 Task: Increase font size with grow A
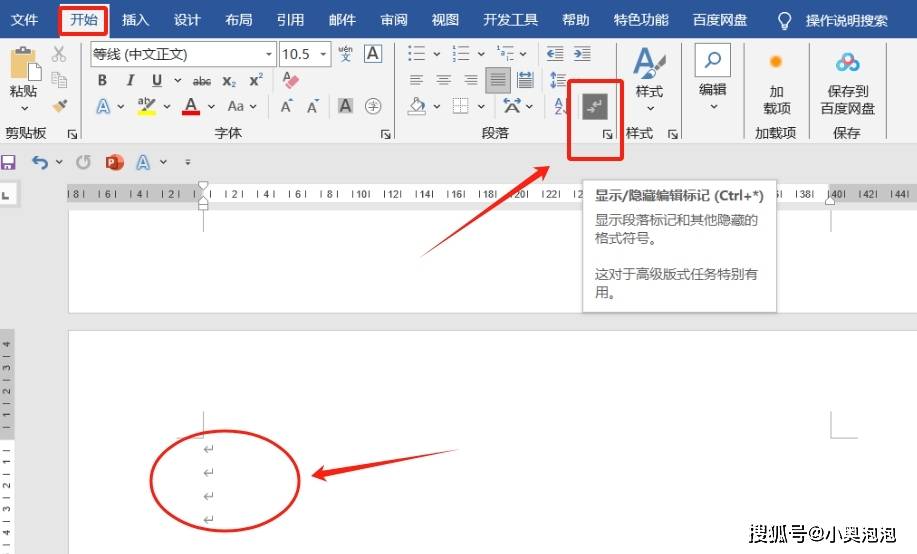[x=286, y=106]
